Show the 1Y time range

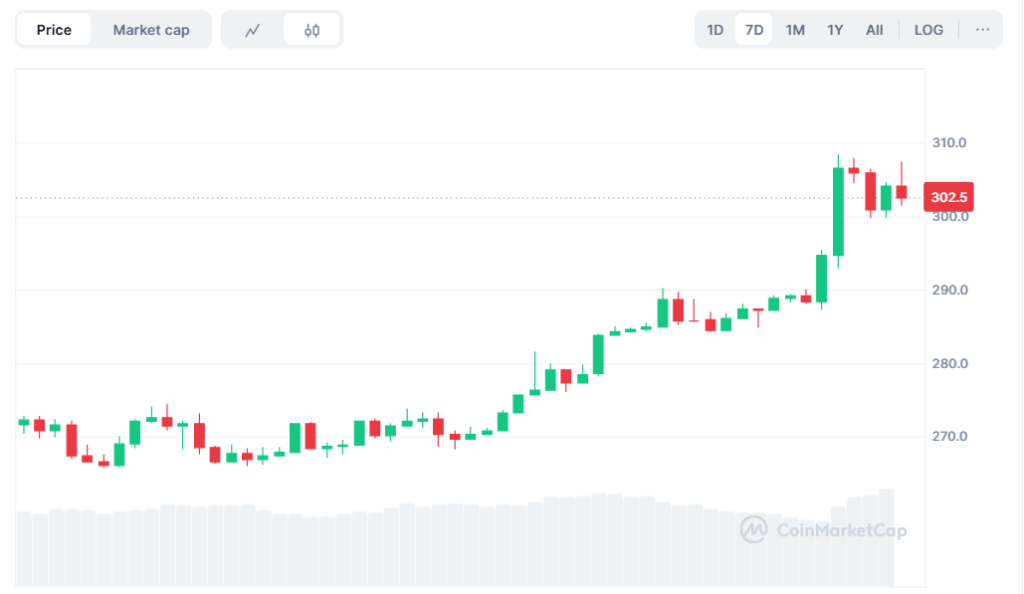click(x=835, y=30)
